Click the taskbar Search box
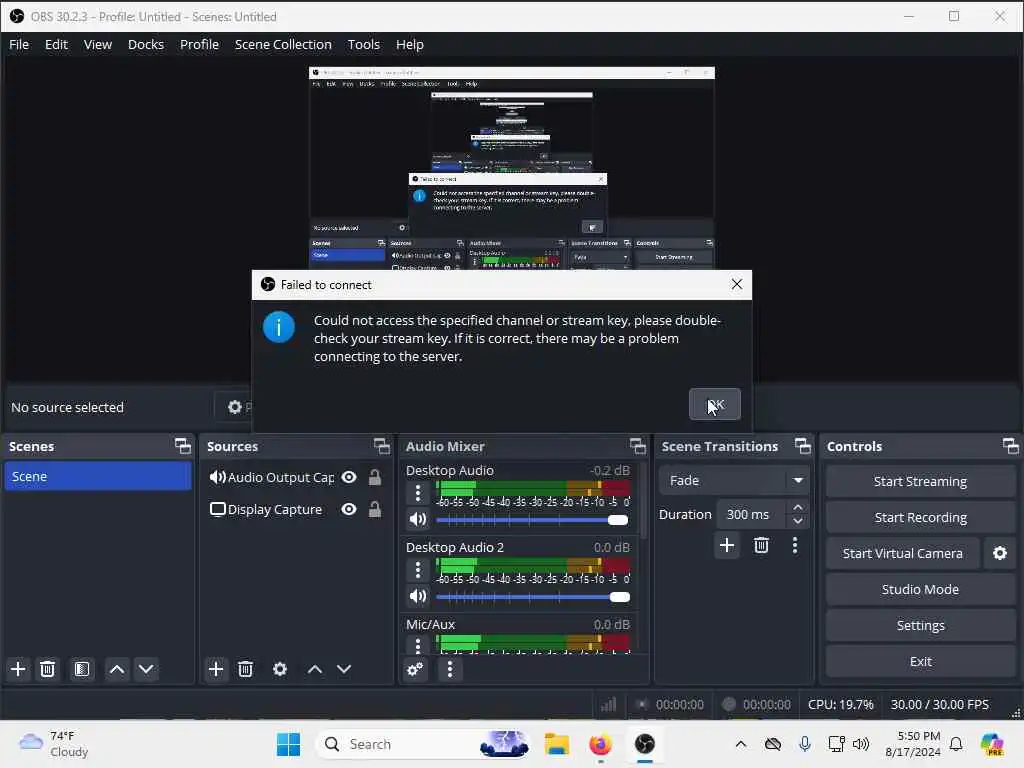This screenshot has width=1024, height=768. tap(423, 744)
